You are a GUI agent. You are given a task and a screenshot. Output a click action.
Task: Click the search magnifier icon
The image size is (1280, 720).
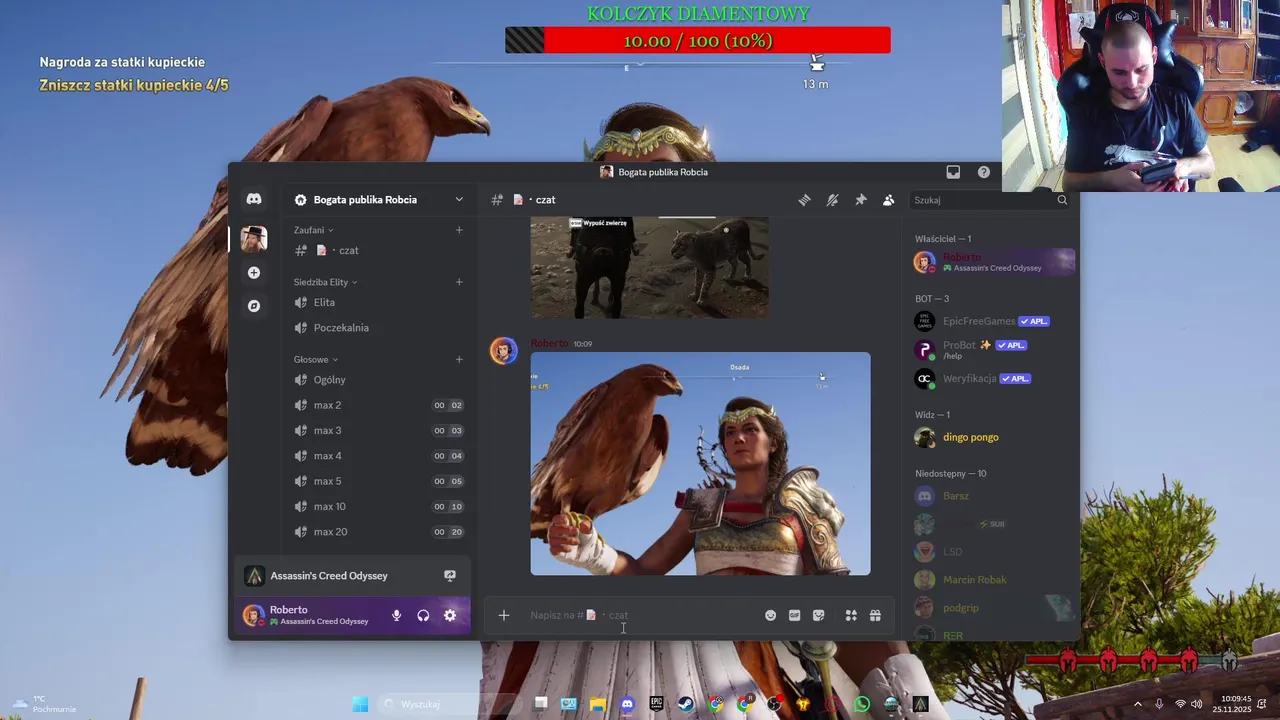[x=1062, y=200]
